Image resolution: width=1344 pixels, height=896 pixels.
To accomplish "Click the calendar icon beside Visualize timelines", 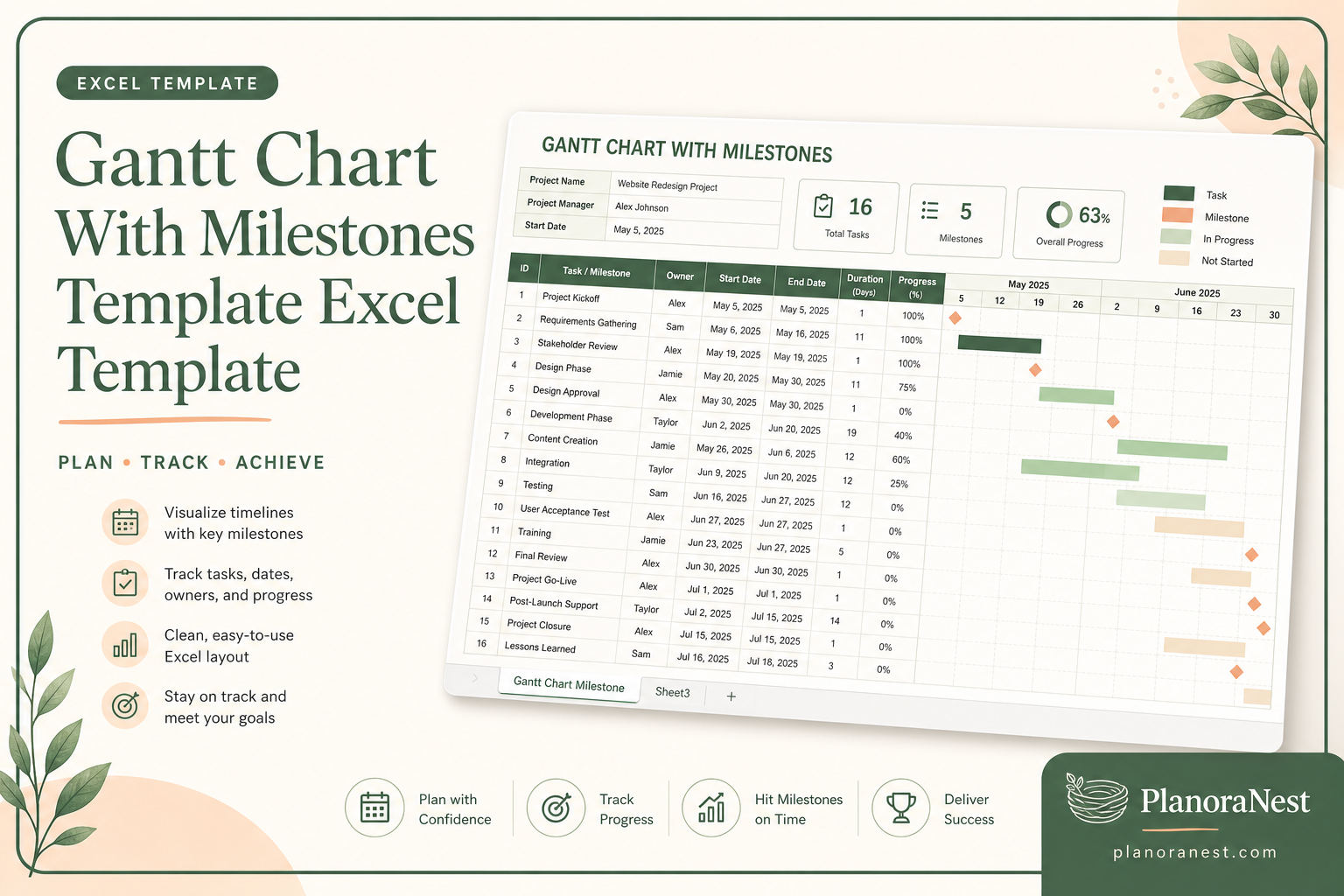I will 125,522.
